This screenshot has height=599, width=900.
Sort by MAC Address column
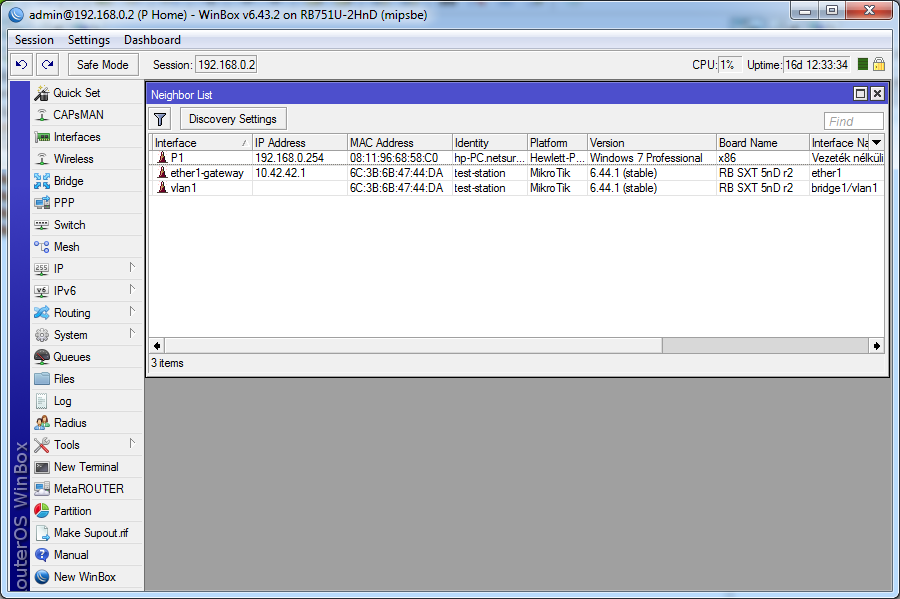click(399, 142)
